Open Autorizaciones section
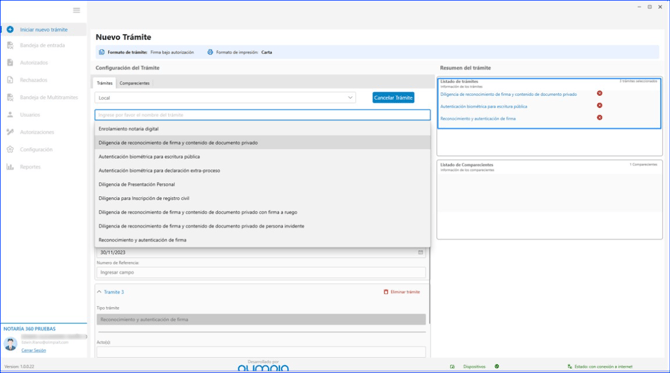 37,132
